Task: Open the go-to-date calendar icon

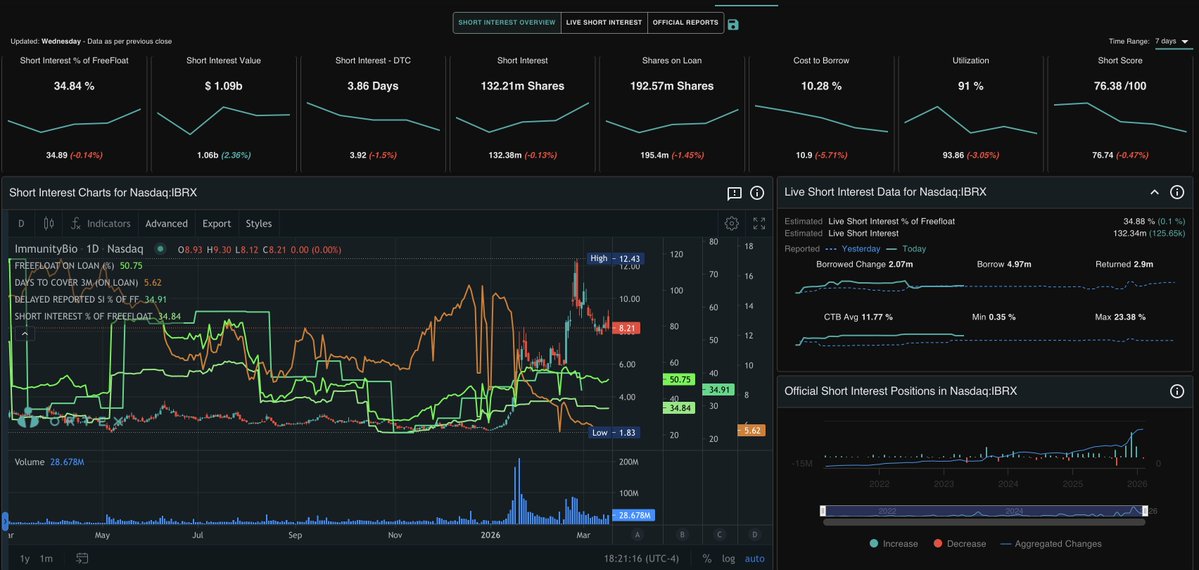Action: tap(82, 559)
